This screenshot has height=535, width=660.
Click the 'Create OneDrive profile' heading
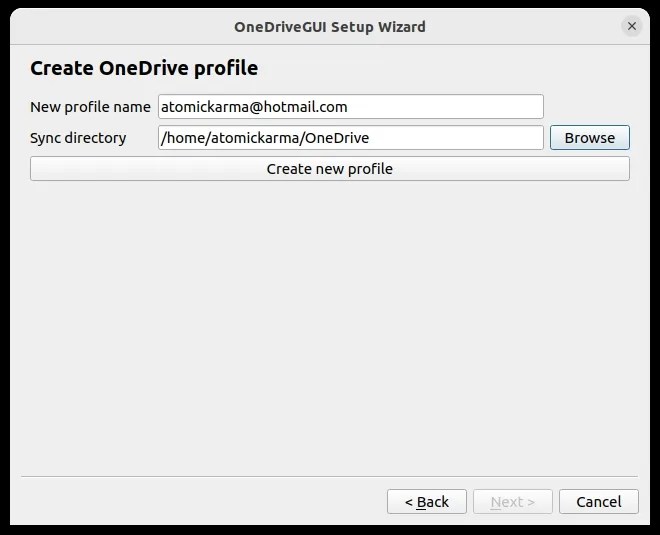point(144,68)
